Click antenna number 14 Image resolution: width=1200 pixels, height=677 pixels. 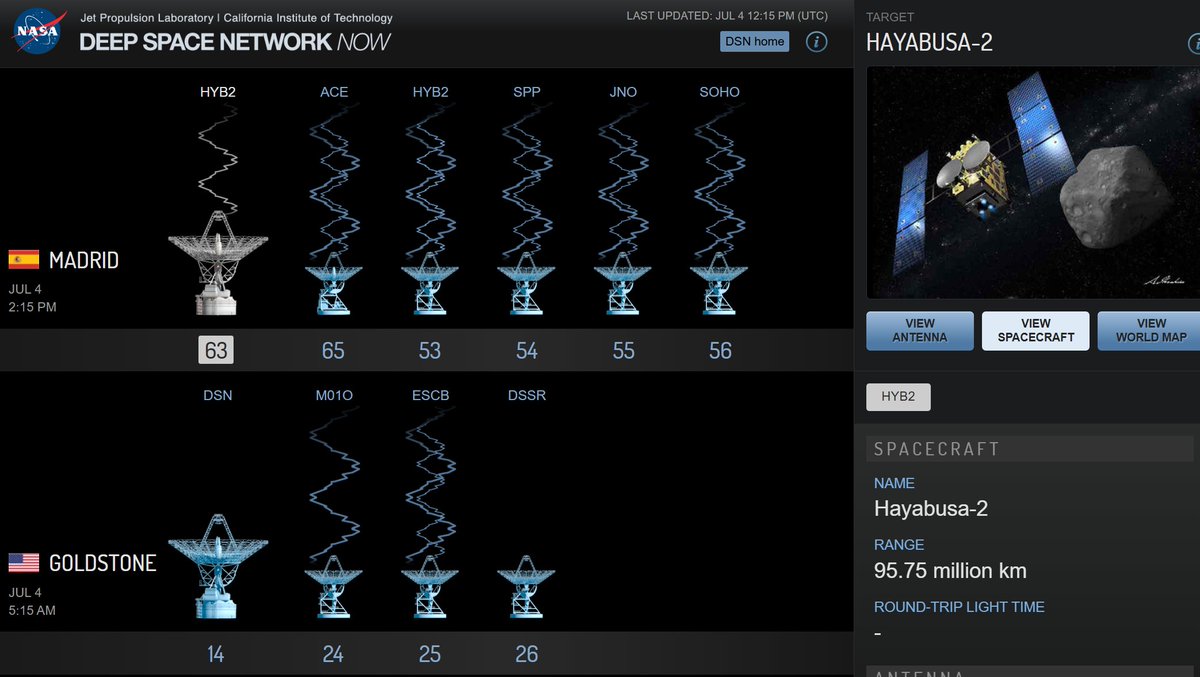[216, 654]
